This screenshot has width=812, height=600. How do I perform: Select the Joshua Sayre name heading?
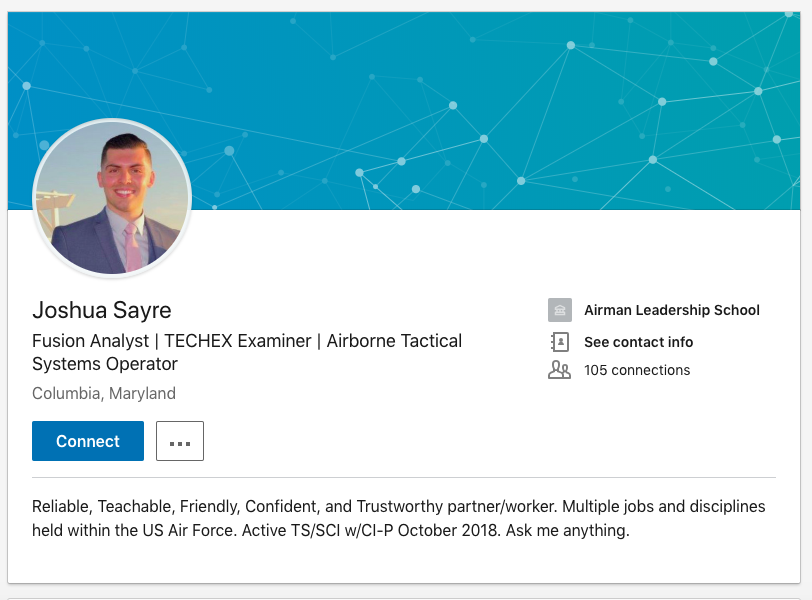pos(102,310)
